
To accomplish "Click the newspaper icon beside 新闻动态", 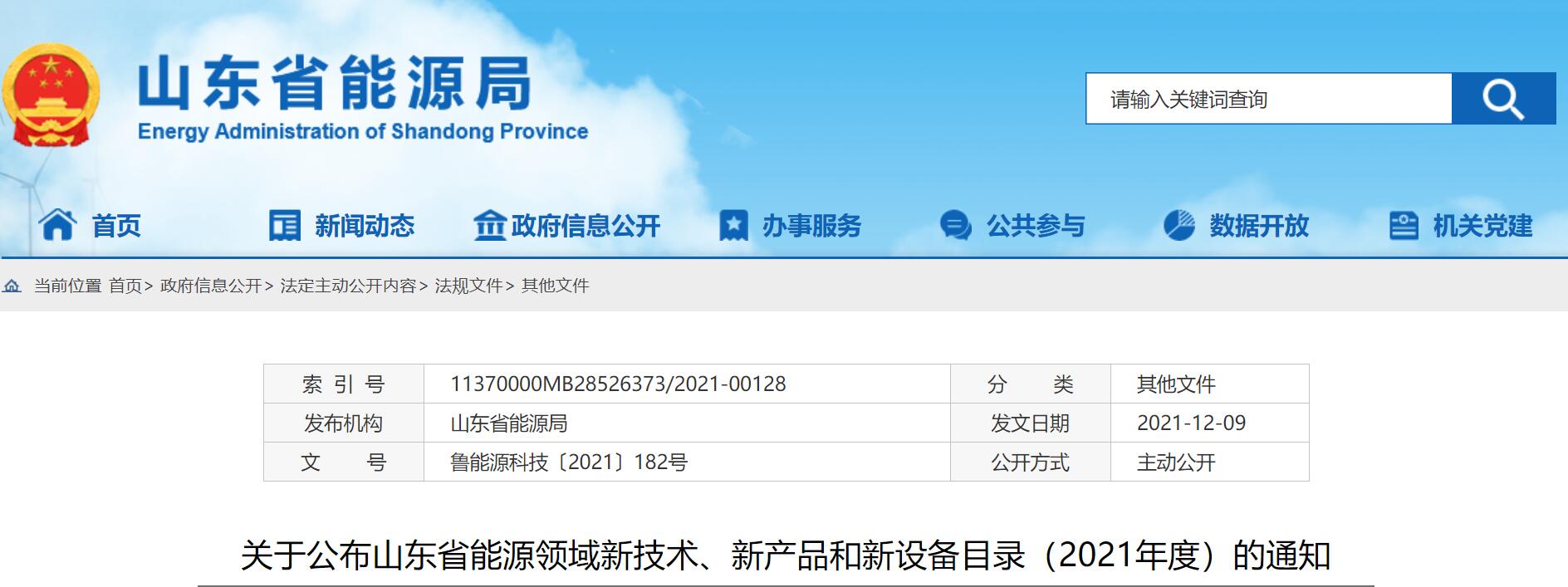I will (x=284, y=225).
